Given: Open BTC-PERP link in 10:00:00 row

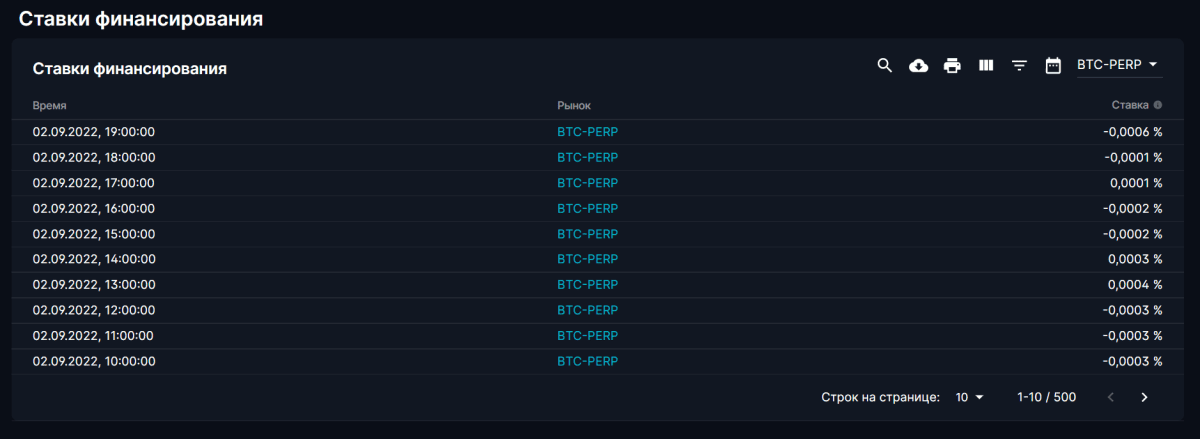Looking at the screenshot, I should 587,361.
